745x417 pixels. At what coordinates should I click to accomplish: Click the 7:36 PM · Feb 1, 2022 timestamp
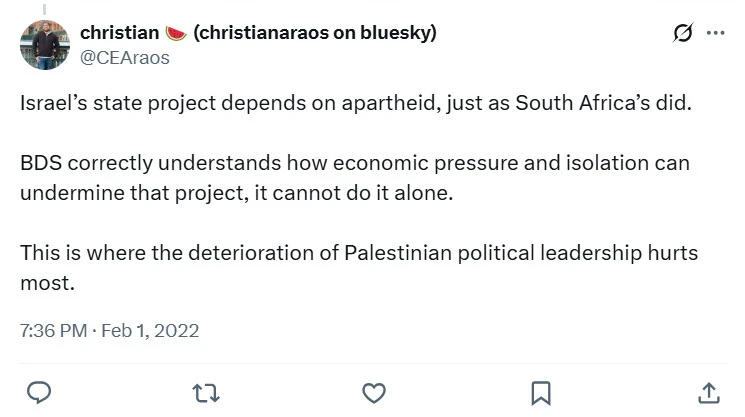coord(109,330)
